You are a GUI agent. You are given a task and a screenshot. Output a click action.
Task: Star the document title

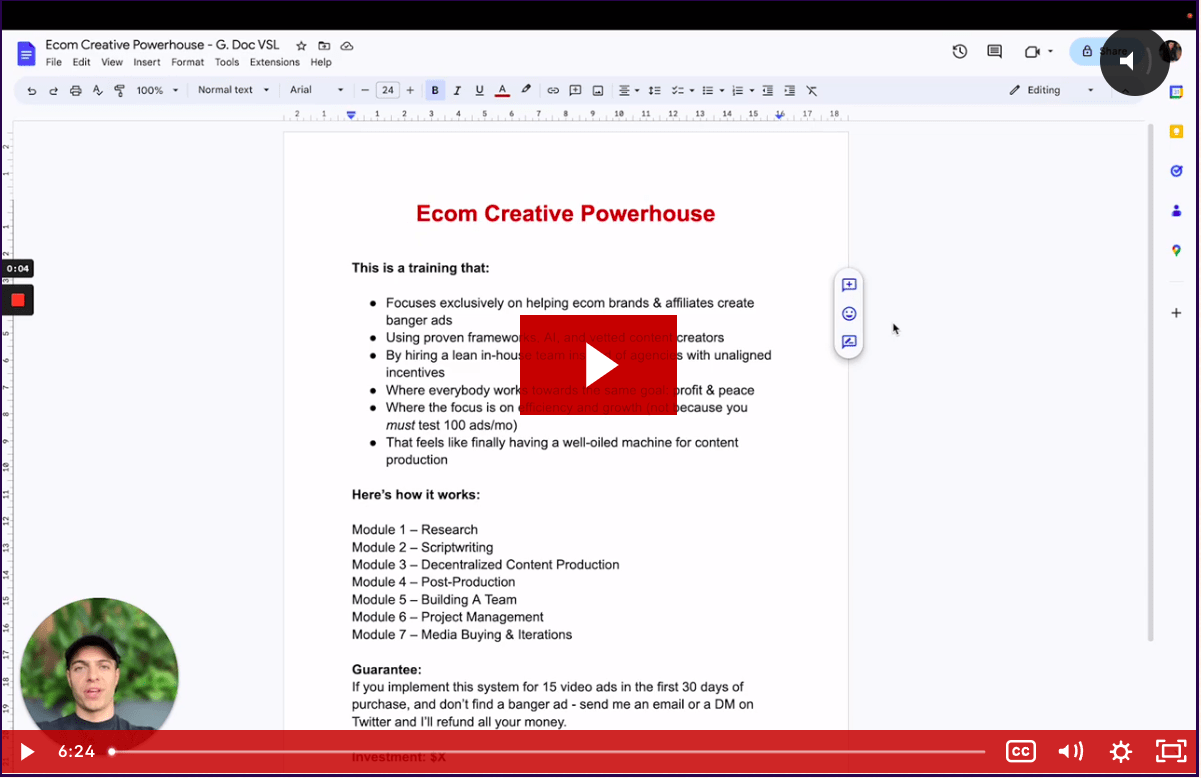tap(301, 46)
